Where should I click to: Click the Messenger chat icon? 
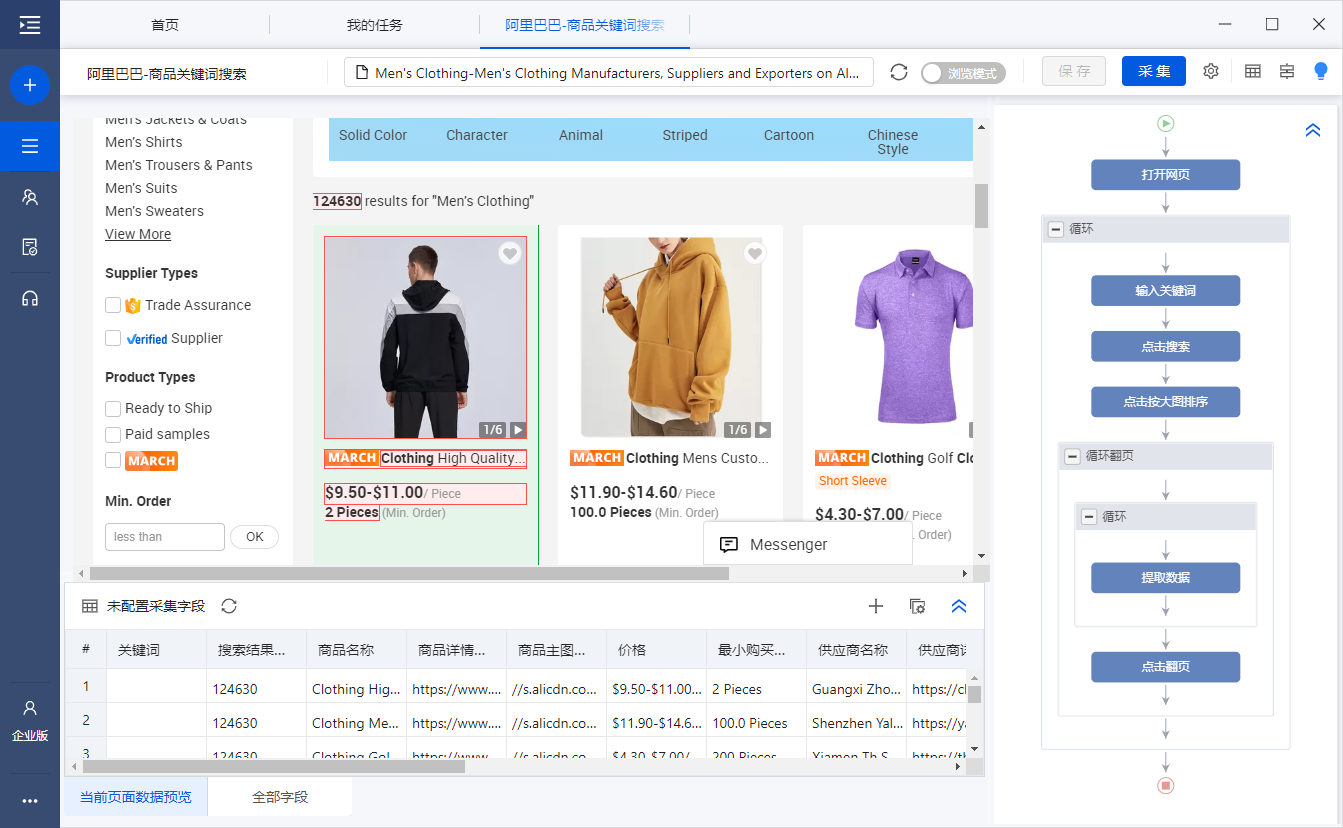[x=729, y=545]
